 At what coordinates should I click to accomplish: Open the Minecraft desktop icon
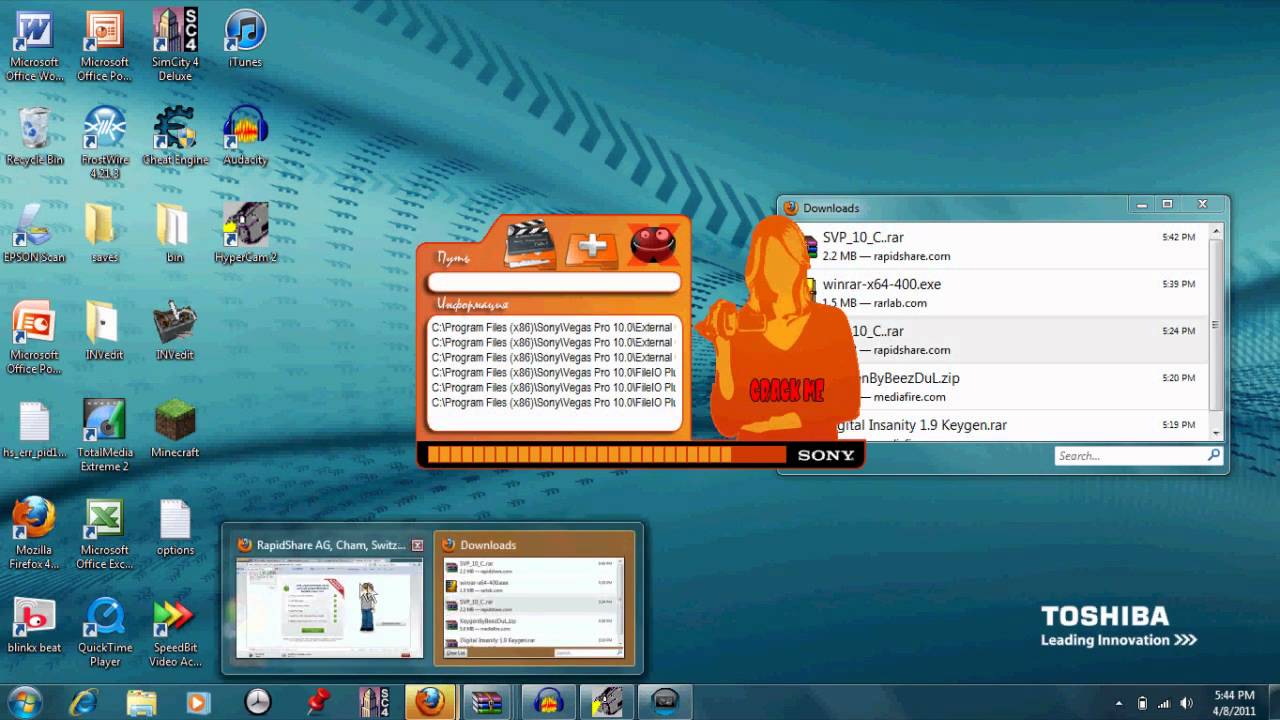pyautogui.click(x=175, y=430)
